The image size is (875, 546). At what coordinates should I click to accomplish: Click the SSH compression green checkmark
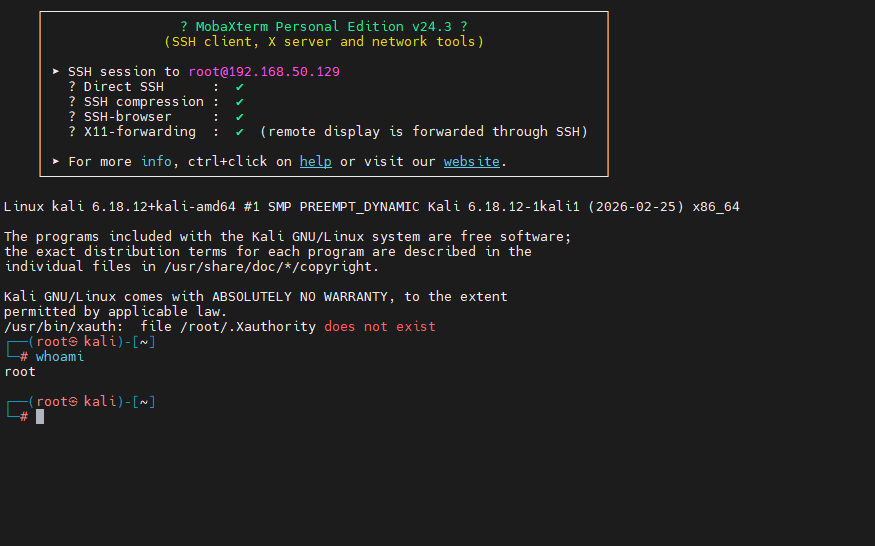click(x=240, y=102)
